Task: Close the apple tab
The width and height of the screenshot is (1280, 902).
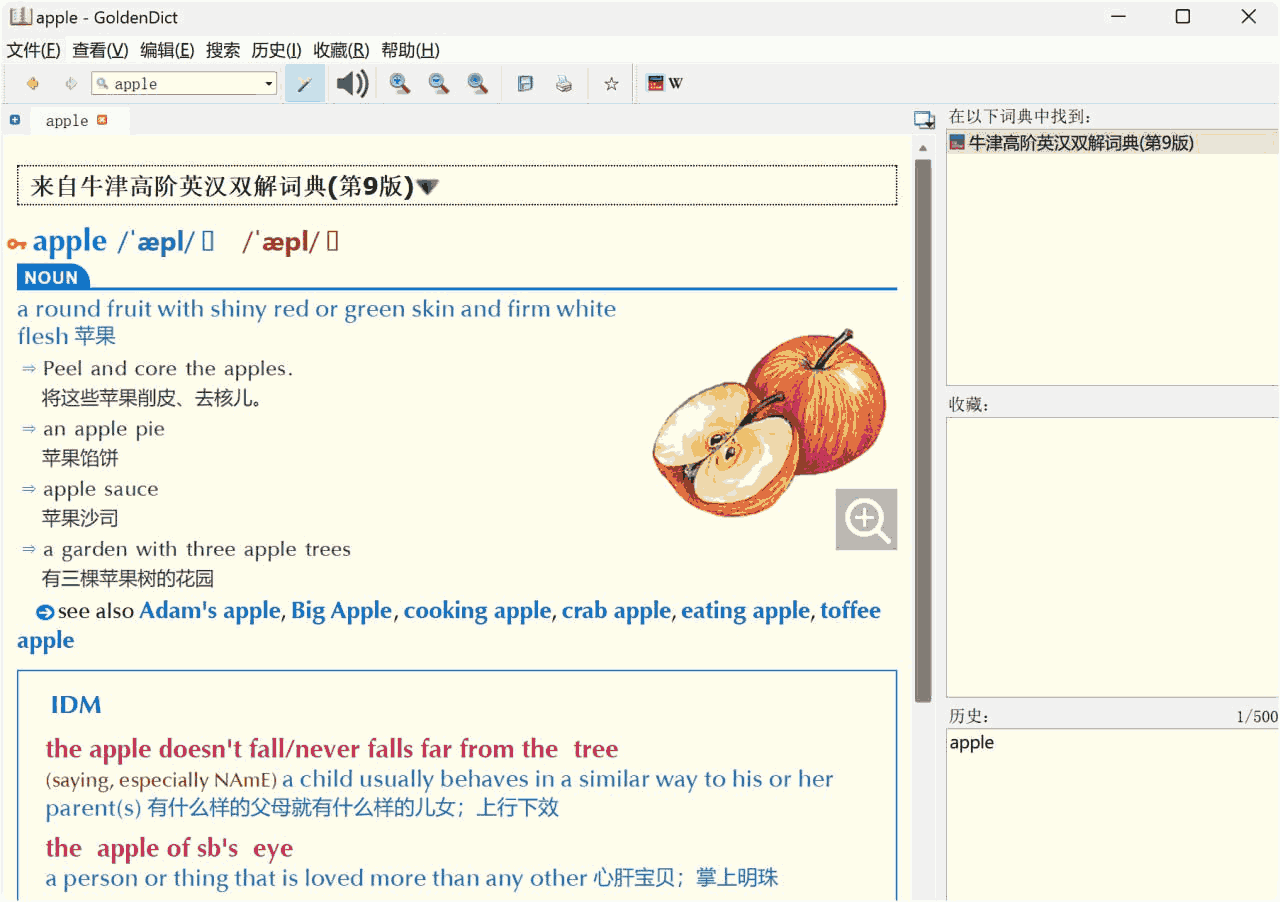Action: pyautogui.click(x=102, y=120)
